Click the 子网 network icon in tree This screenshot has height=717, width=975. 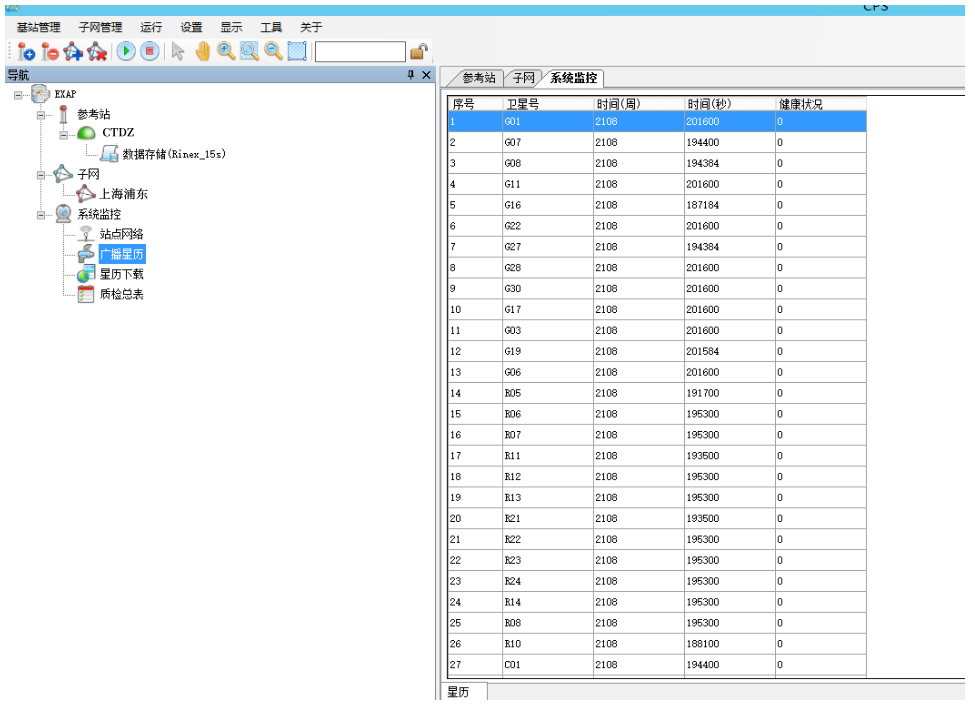(63, 174)
